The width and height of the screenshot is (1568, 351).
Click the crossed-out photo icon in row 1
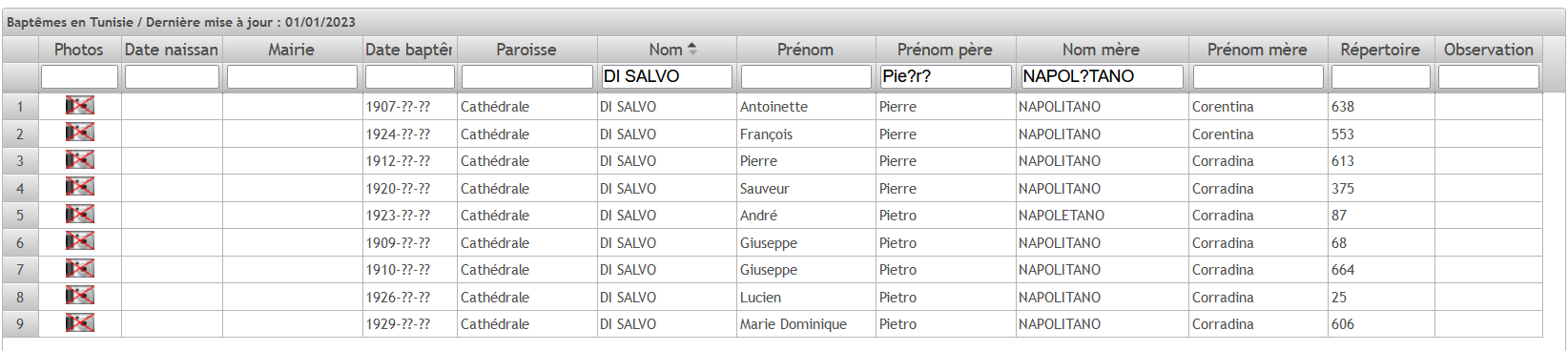click(x=80, y=106)
